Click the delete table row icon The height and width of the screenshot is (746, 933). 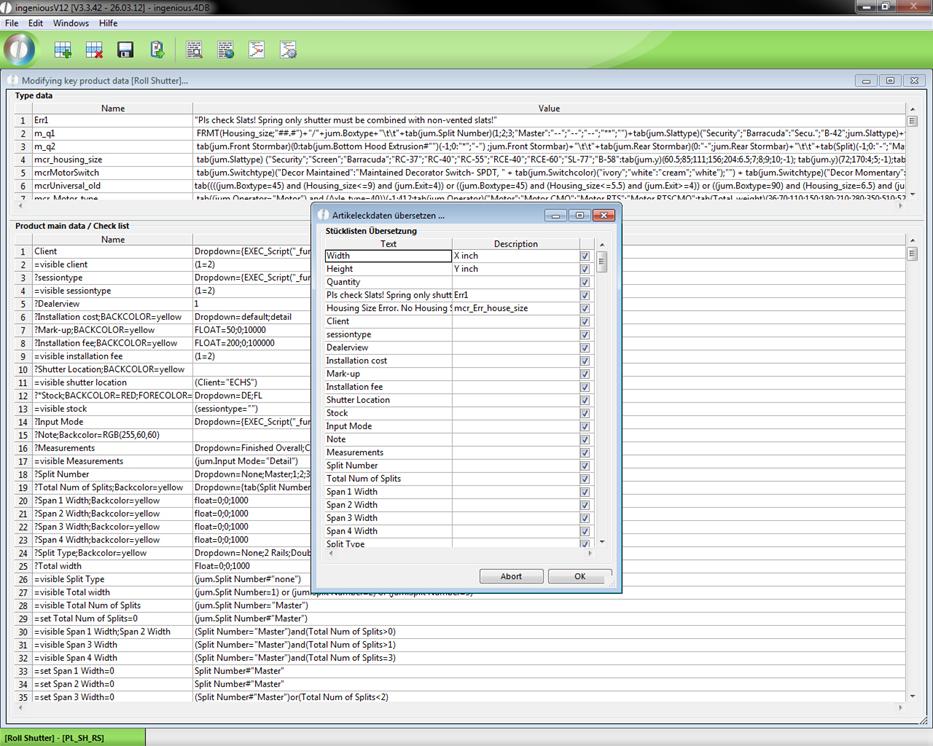(x=94, y=49)
